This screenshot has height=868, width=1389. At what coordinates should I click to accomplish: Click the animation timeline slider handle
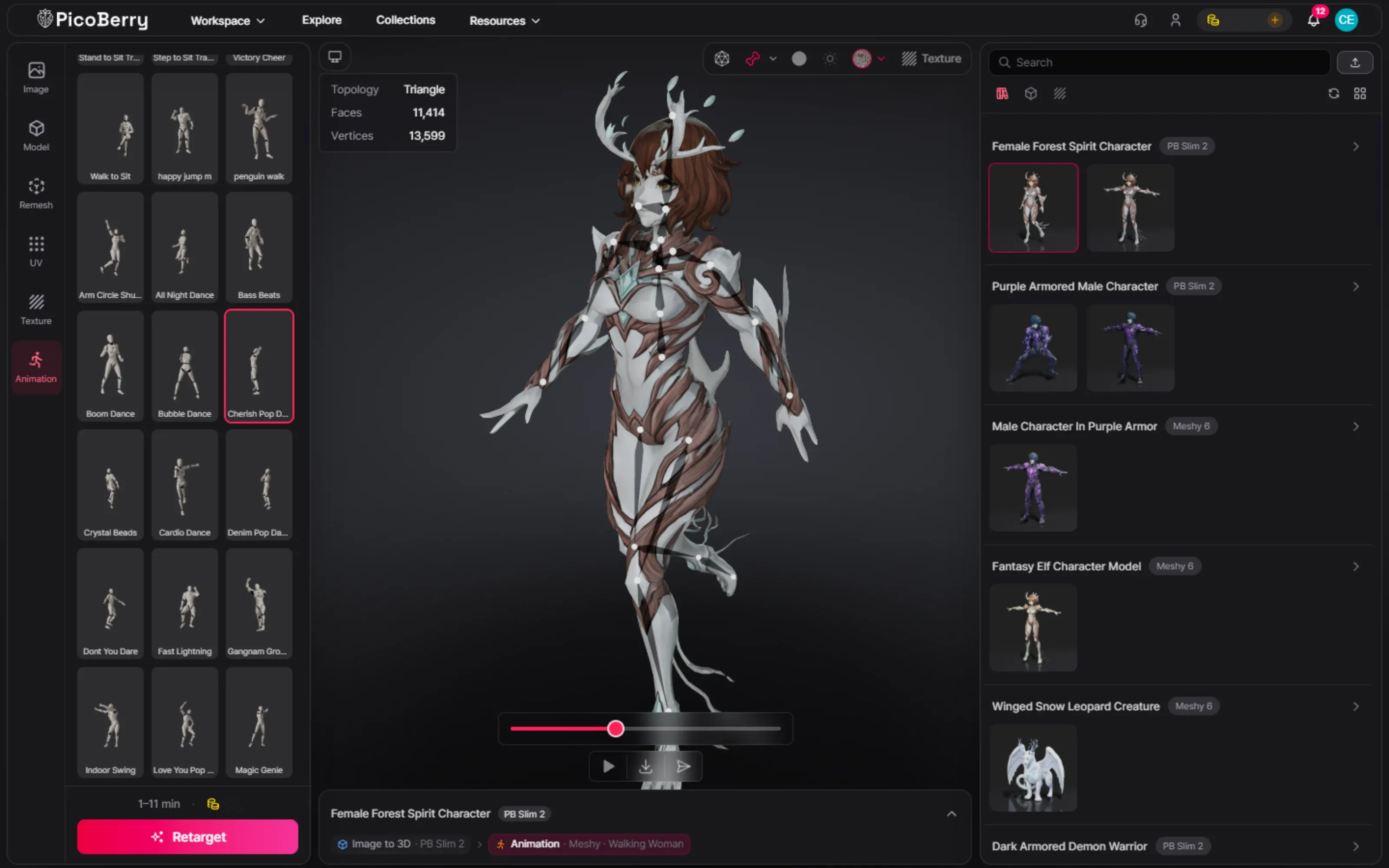click(616, 729)
